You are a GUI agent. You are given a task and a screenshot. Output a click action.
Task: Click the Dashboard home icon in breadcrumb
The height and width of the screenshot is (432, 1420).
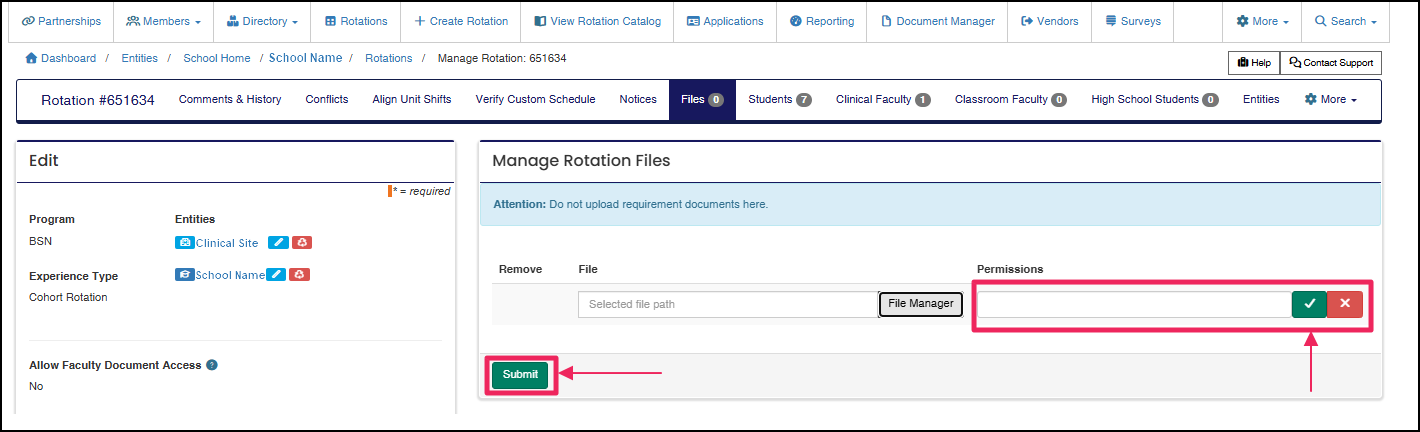[31, 59]
